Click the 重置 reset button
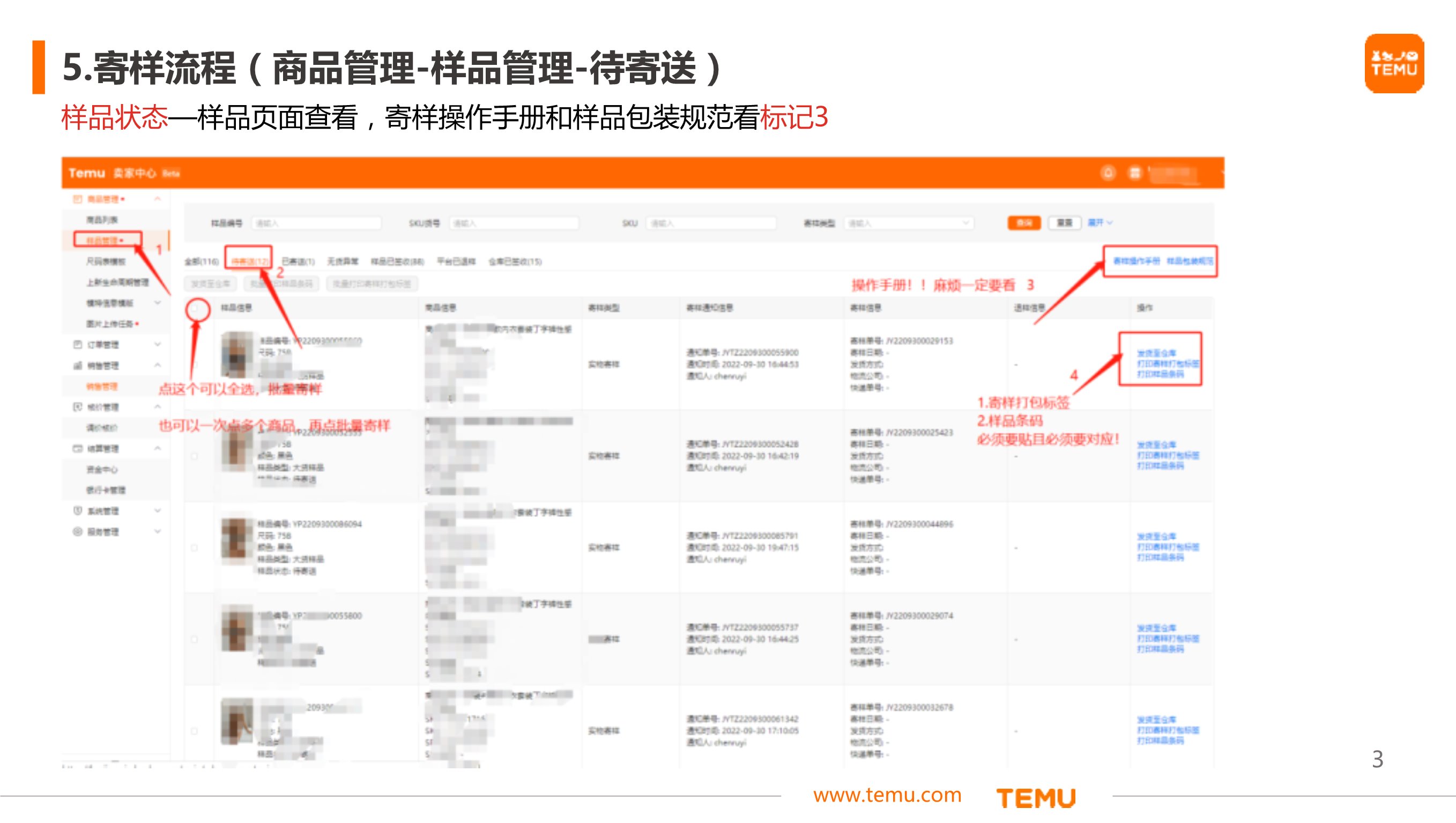 pyautogui.click(x=1064, y=223)
